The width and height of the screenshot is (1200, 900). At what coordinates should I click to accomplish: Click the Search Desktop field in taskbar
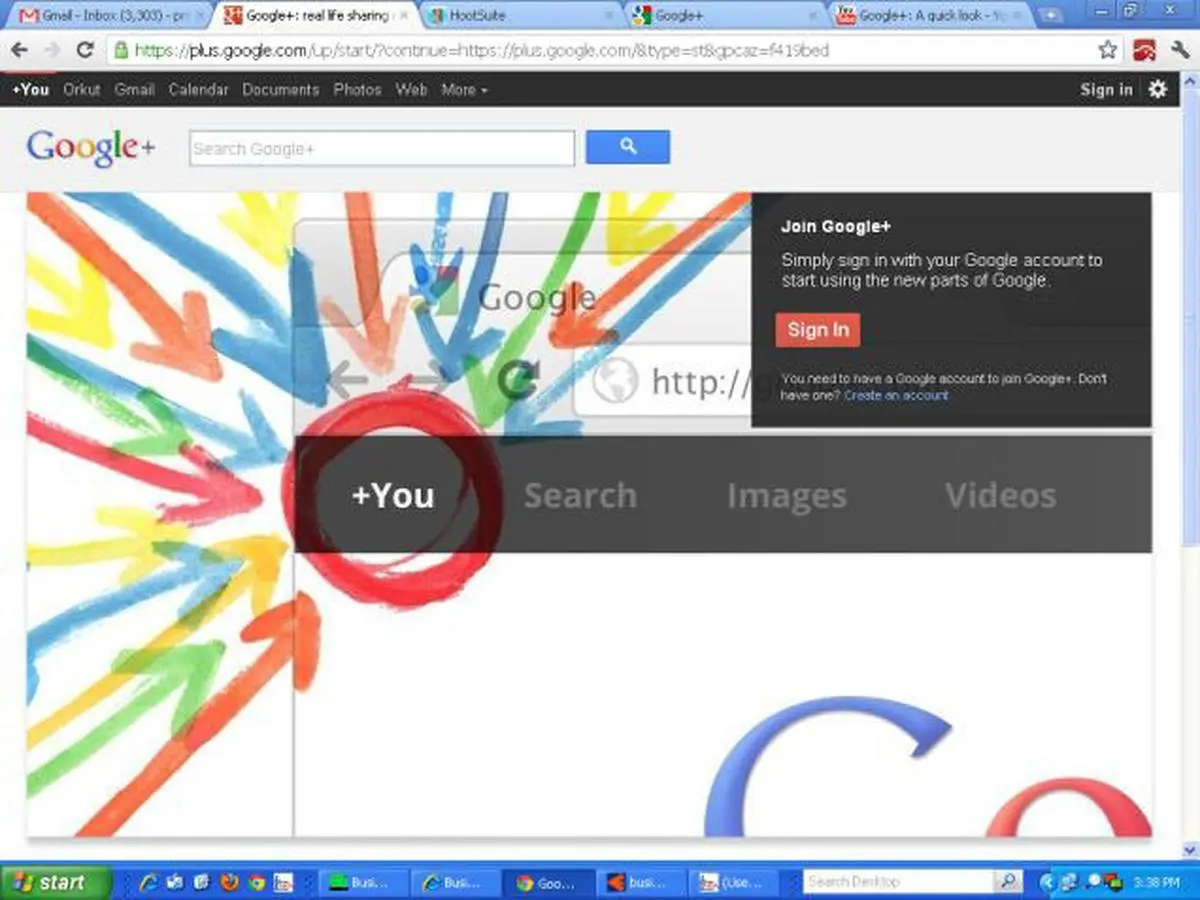pos(899,882)
